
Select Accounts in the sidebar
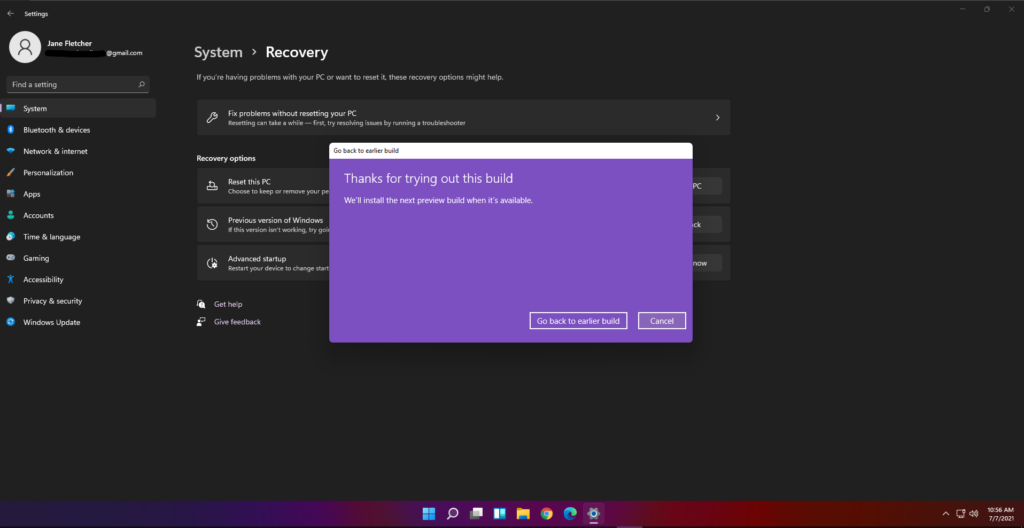tap(38, 215)
